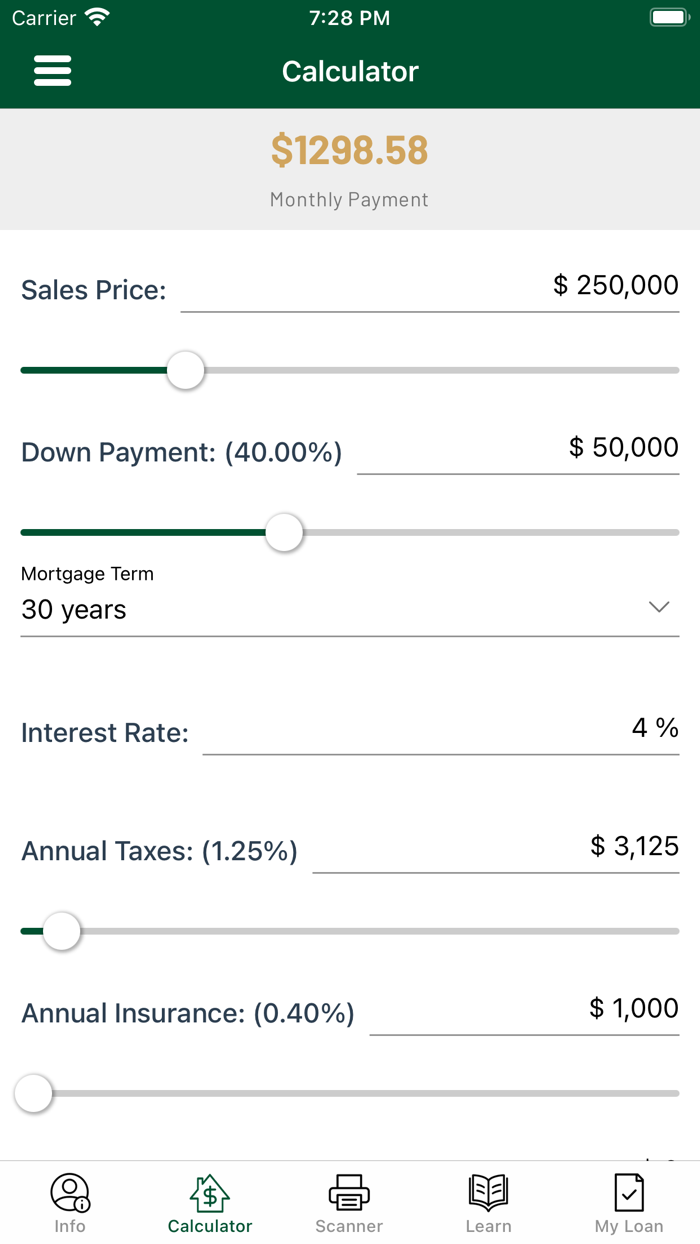
Task: Tap the Down Payment slider knob
Action: pos(284,533)
